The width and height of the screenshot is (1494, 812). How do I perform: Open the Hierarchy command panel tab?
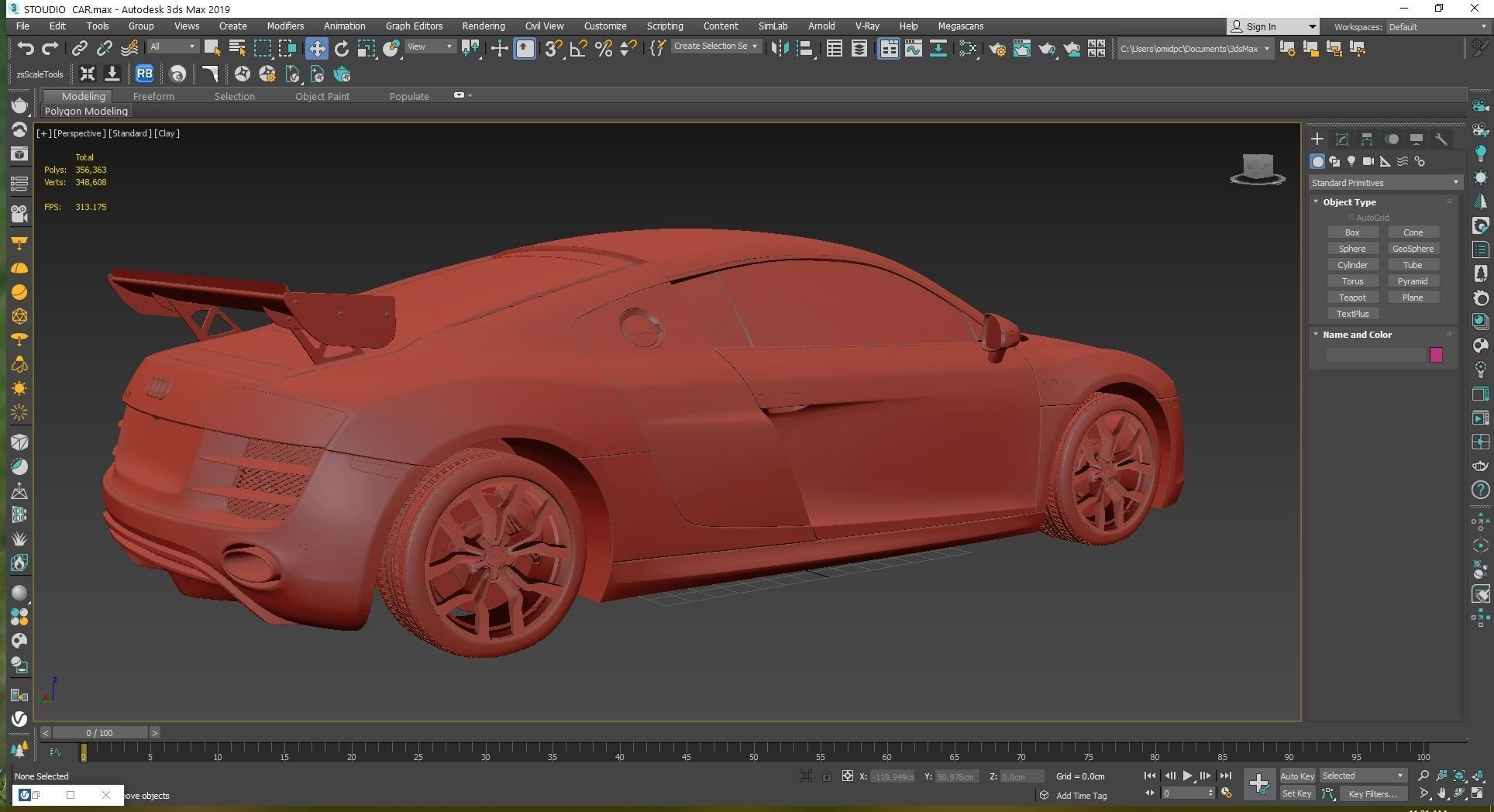point(1367,139)
